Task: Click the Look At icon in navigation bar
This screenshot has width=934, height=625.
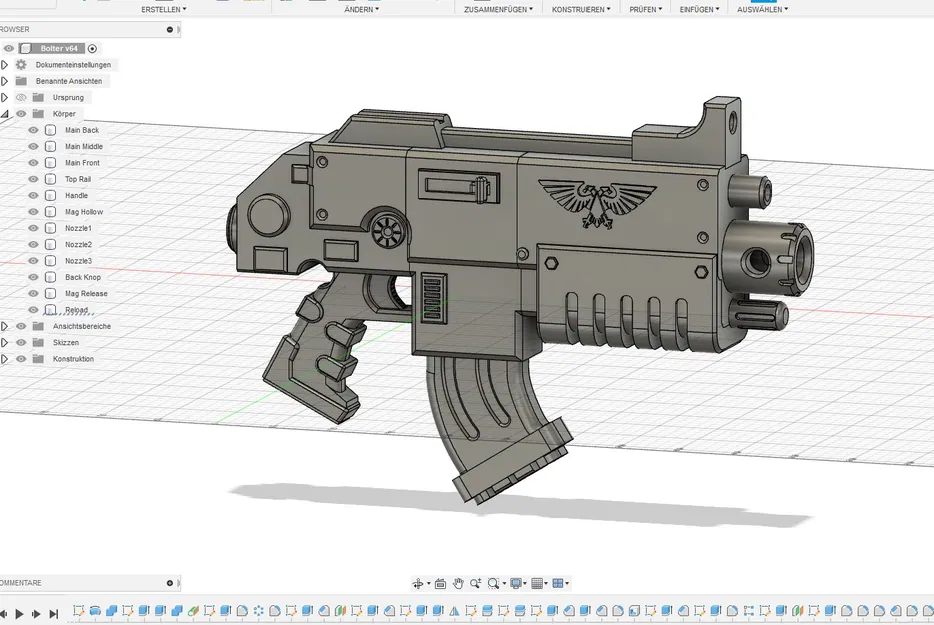Action: coord(440,583)
